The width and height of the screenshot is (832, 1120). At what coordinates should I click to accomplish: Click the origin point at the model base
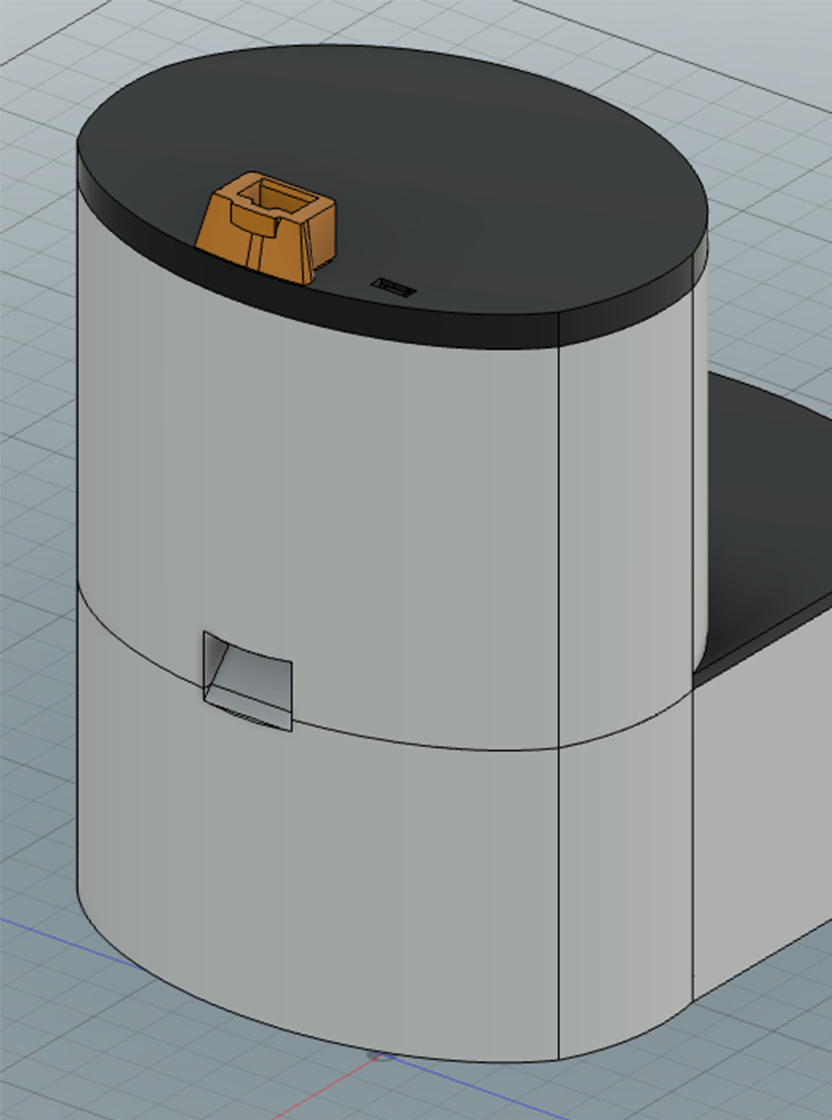[381, 1055]
